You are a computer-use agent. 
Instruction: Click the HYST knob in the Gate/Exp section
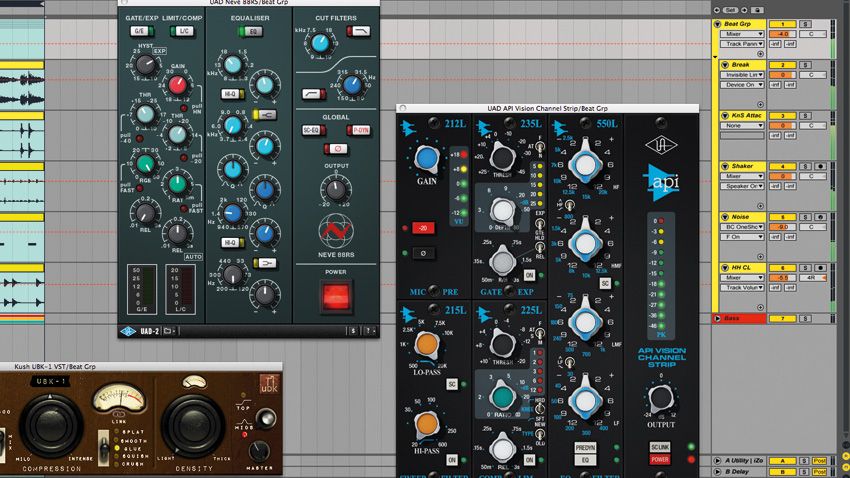coord(145,65)
